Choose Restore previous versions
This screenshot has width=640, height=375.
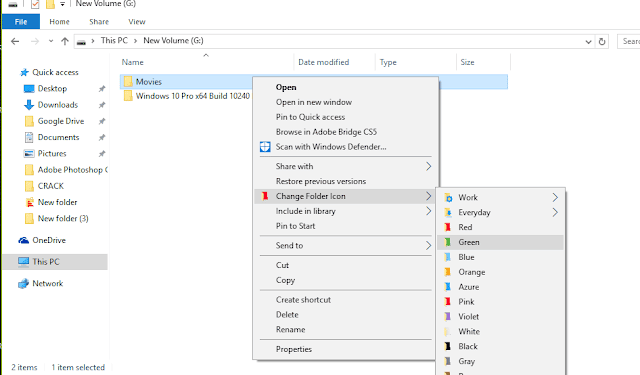coord(345,181)
